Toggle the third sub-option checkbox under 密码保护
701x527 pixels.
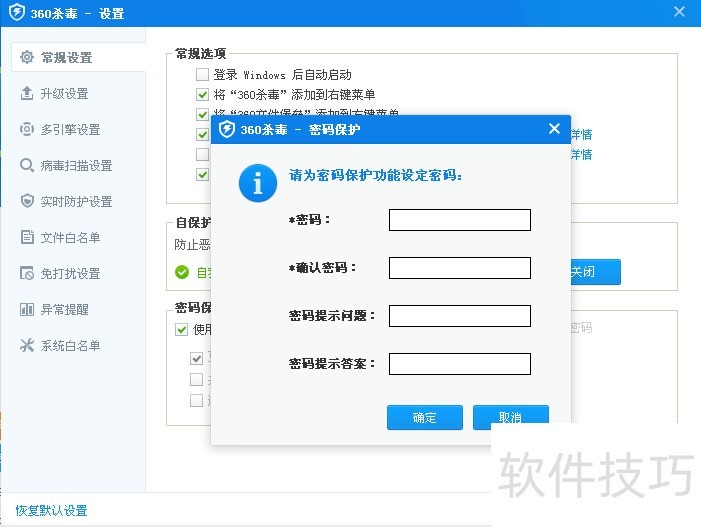tap(196, 400)
